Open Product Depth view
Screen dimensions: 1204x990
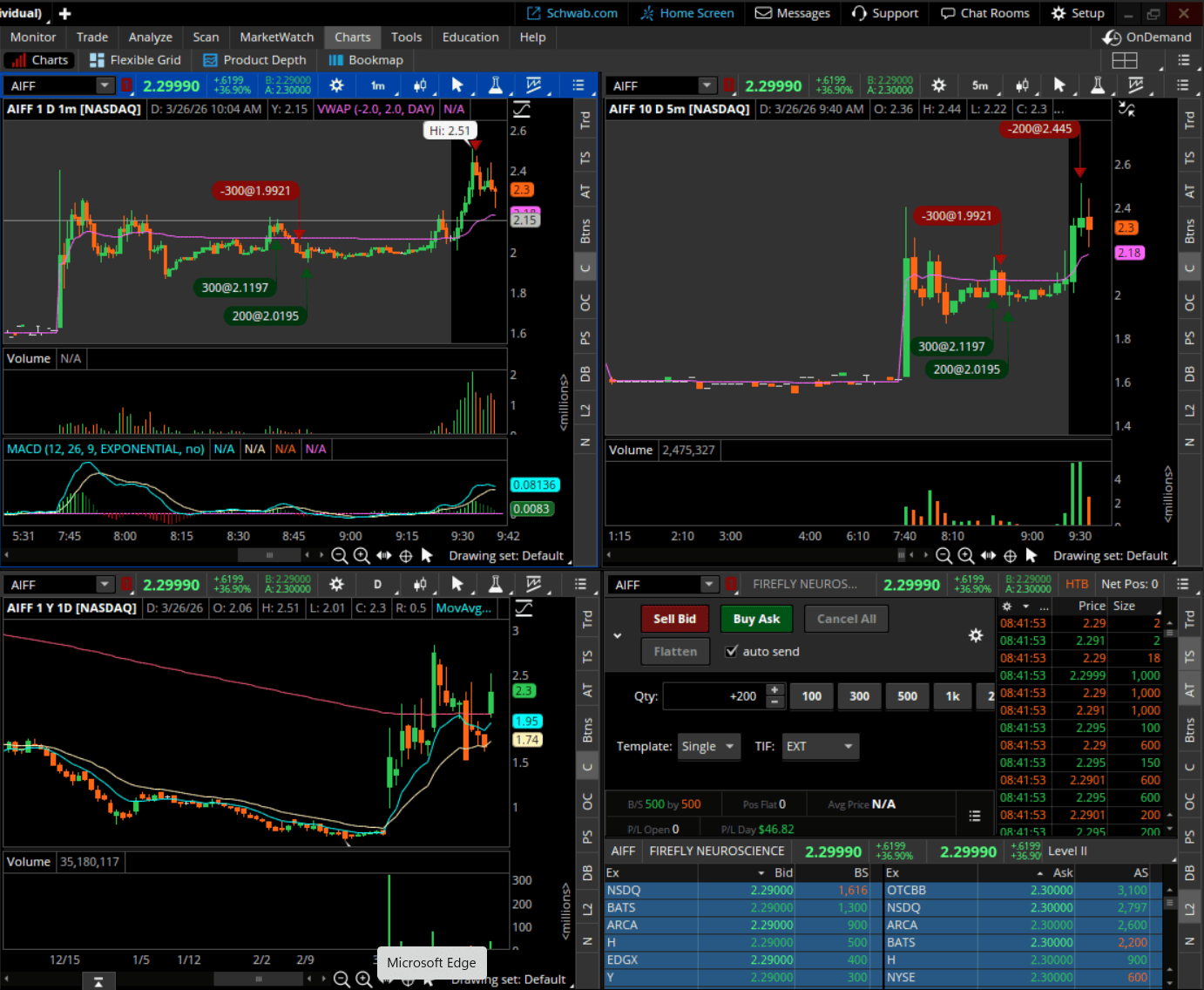pos(254,60)
